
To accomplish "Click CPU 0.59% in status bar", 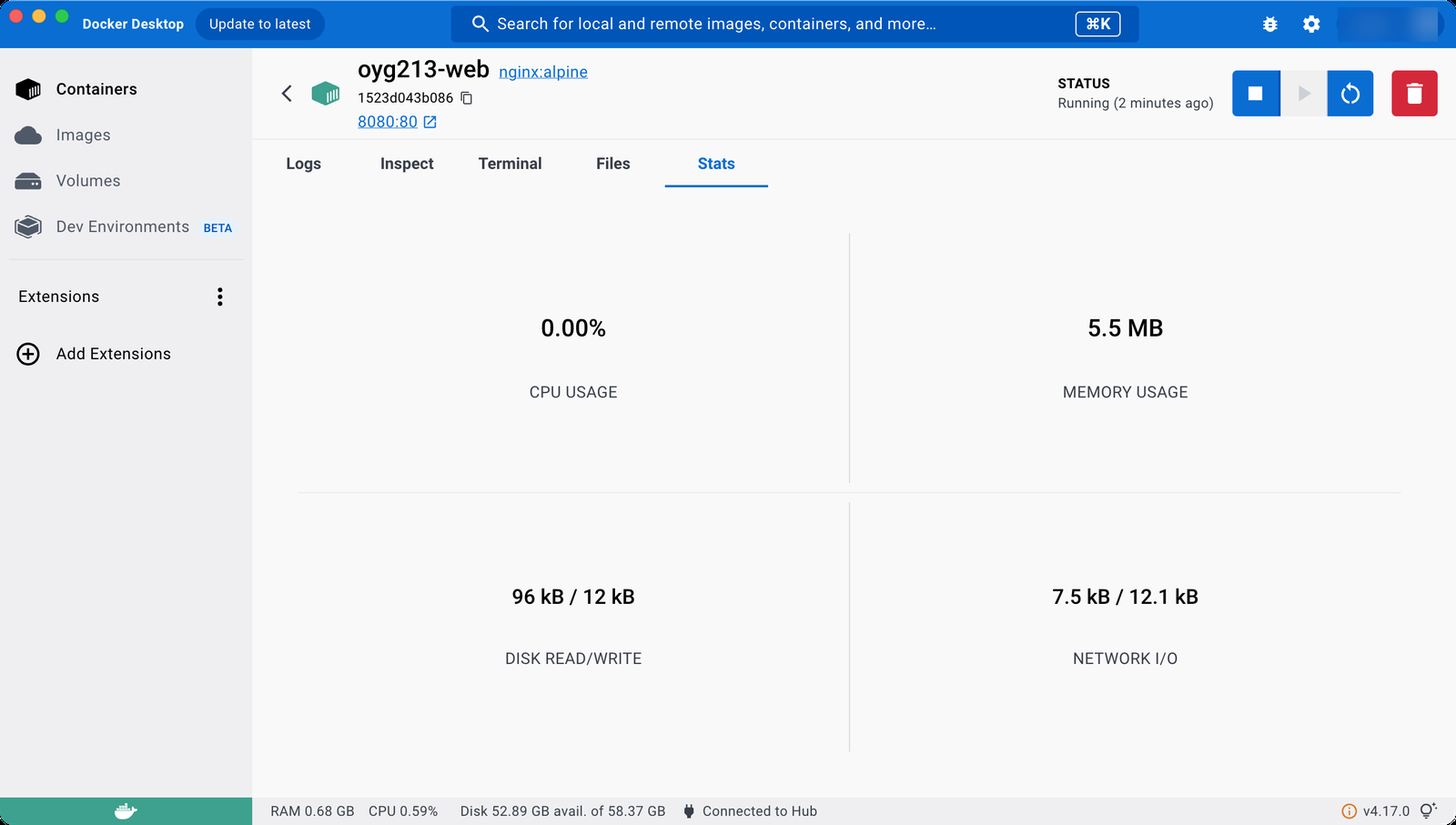I will point(403,811).
